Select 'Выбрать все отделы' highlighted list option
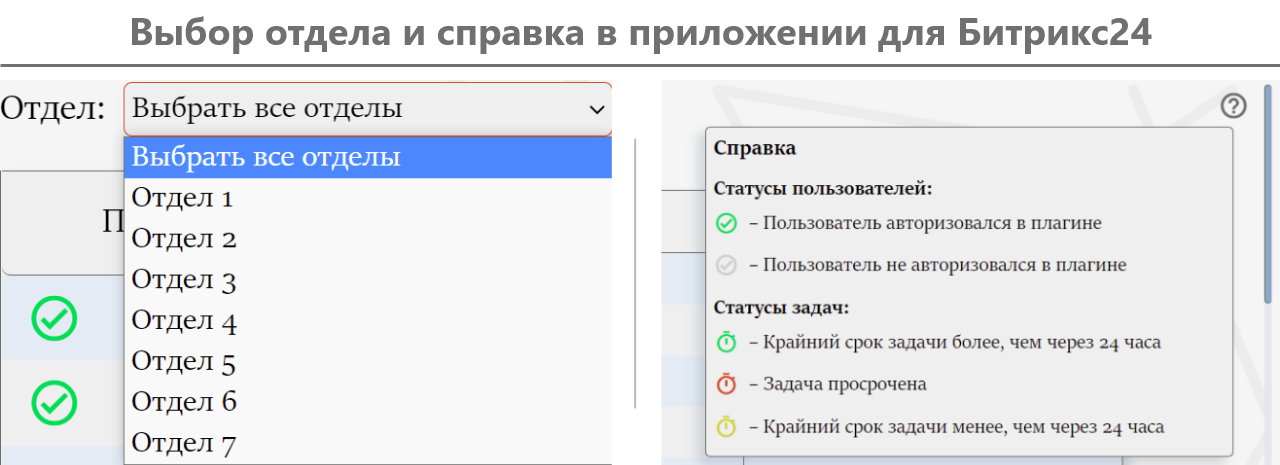This screenshot has width=1280, height=465. [368, 157]
